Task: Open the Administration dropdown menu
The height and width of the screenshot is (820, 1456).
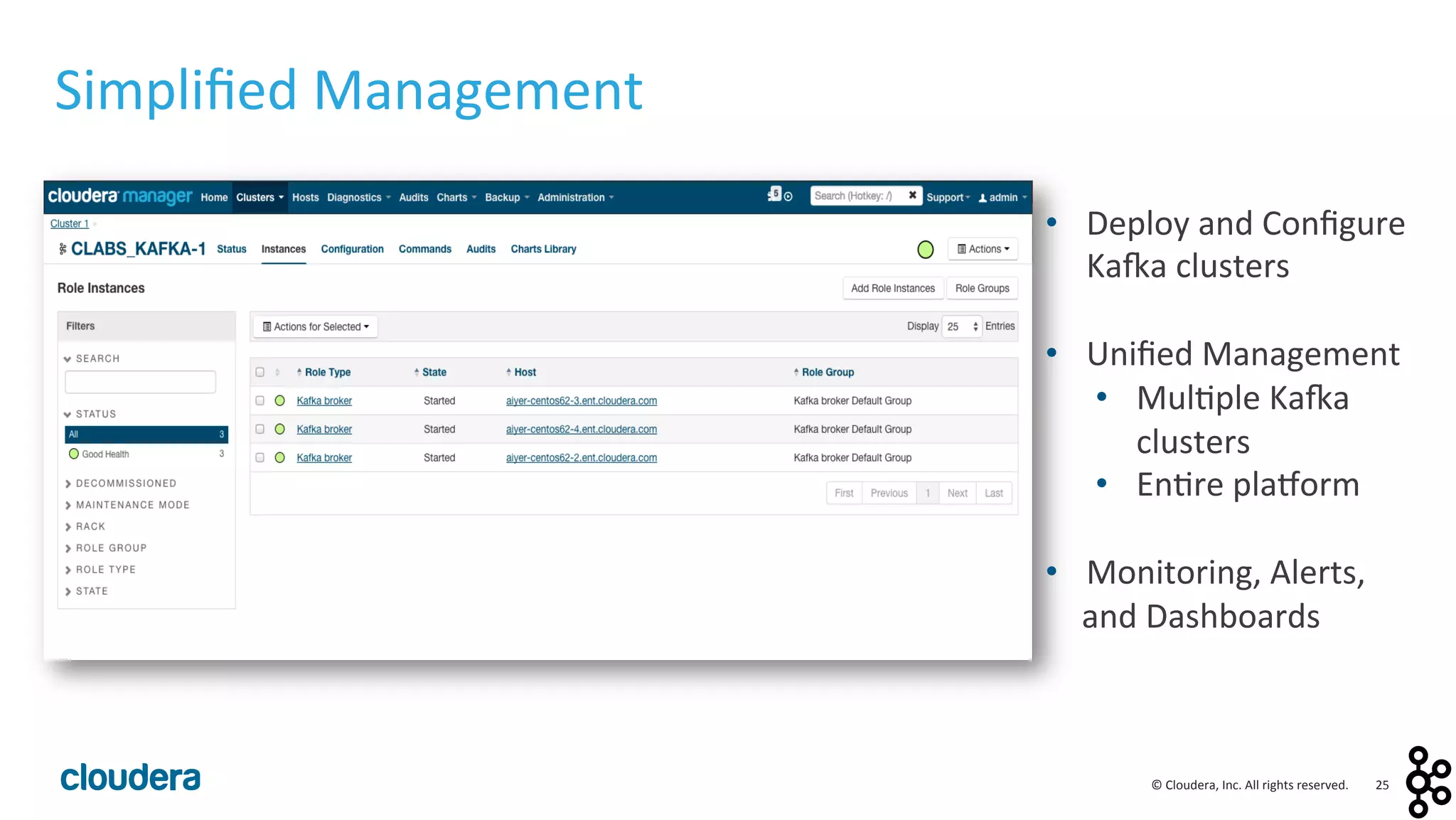Action: click(x=576, y=198)
